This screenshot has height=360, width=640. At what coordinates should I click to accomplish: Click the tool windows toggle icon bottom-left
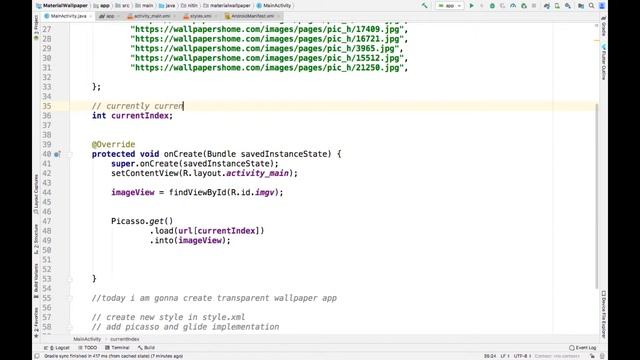pos(37,356)
